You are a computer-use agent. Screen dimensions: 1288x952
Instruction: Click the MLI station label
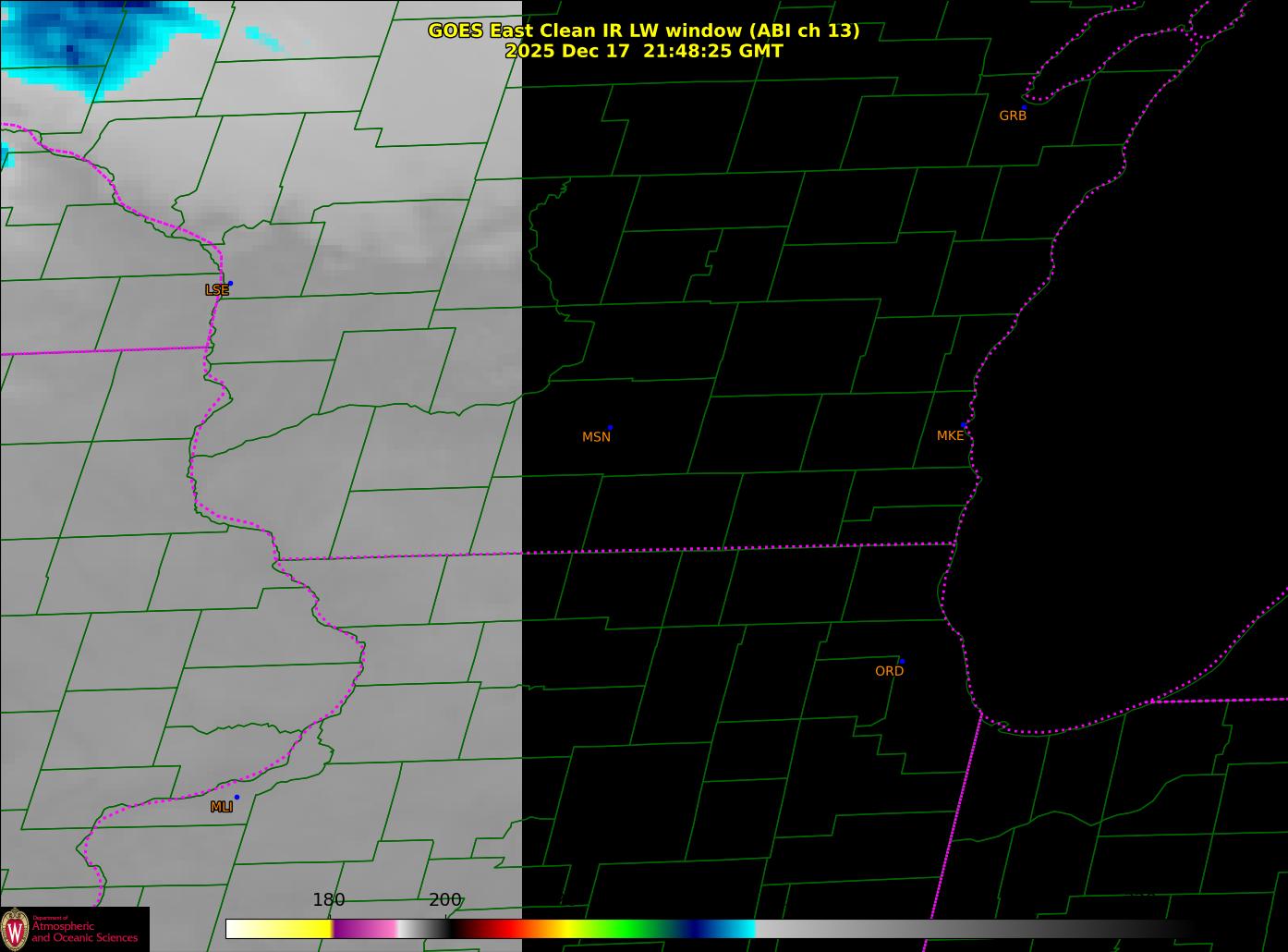click(x=221, y=807)
